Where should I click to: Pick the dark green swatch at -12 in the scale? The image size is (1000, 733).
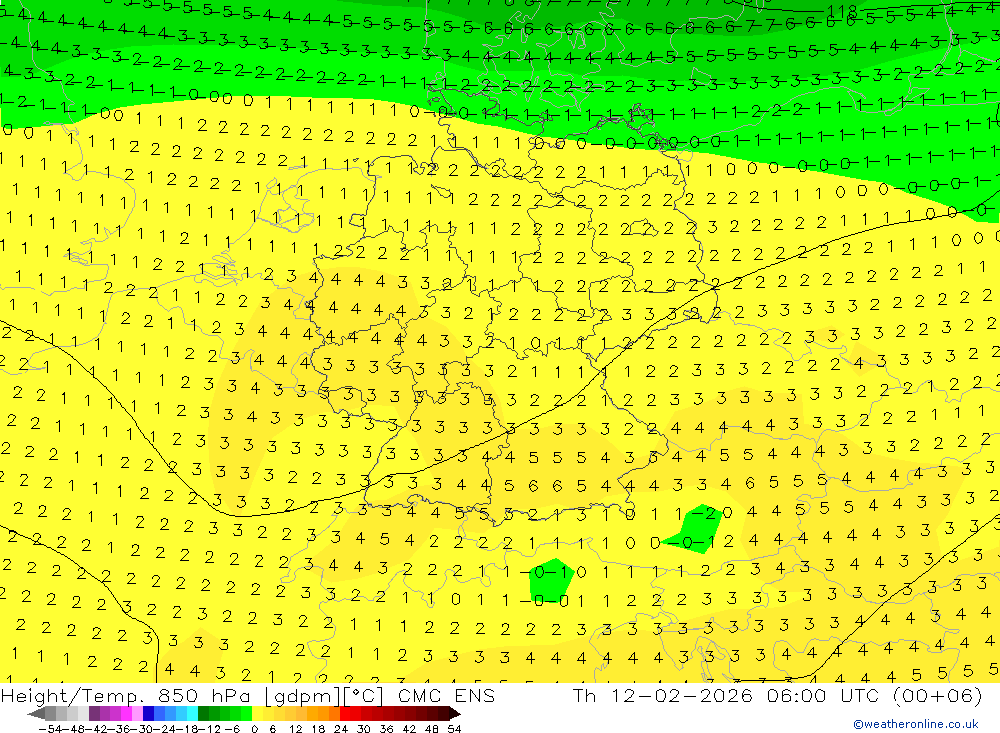click(203, 713)
